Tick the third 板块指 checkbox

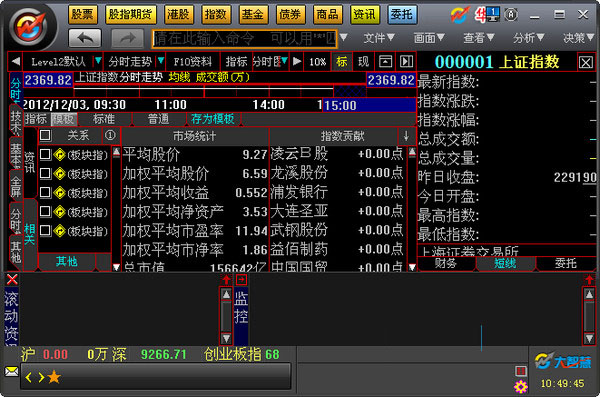(x=45, y=192)
